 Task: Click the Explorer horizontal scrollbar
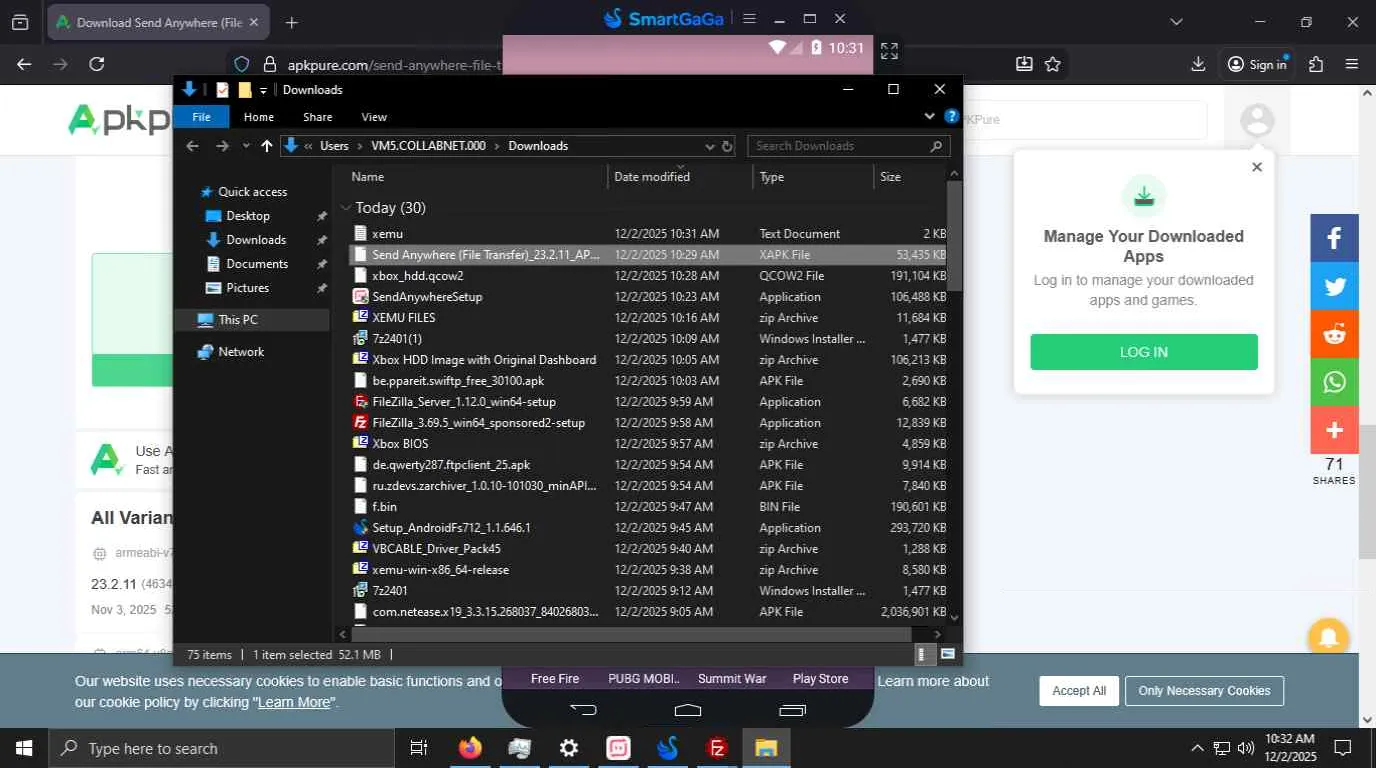click(x=631, y=633)
